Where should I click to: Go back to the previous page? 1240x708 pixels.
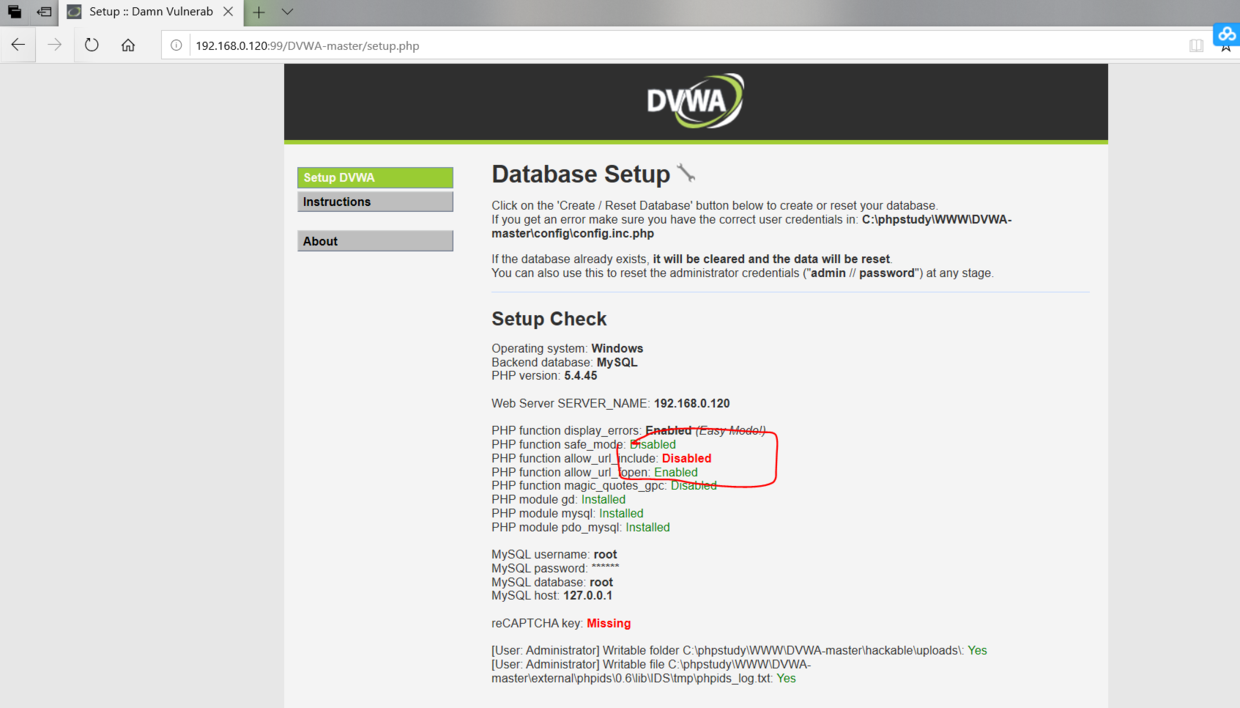(18, 45)
